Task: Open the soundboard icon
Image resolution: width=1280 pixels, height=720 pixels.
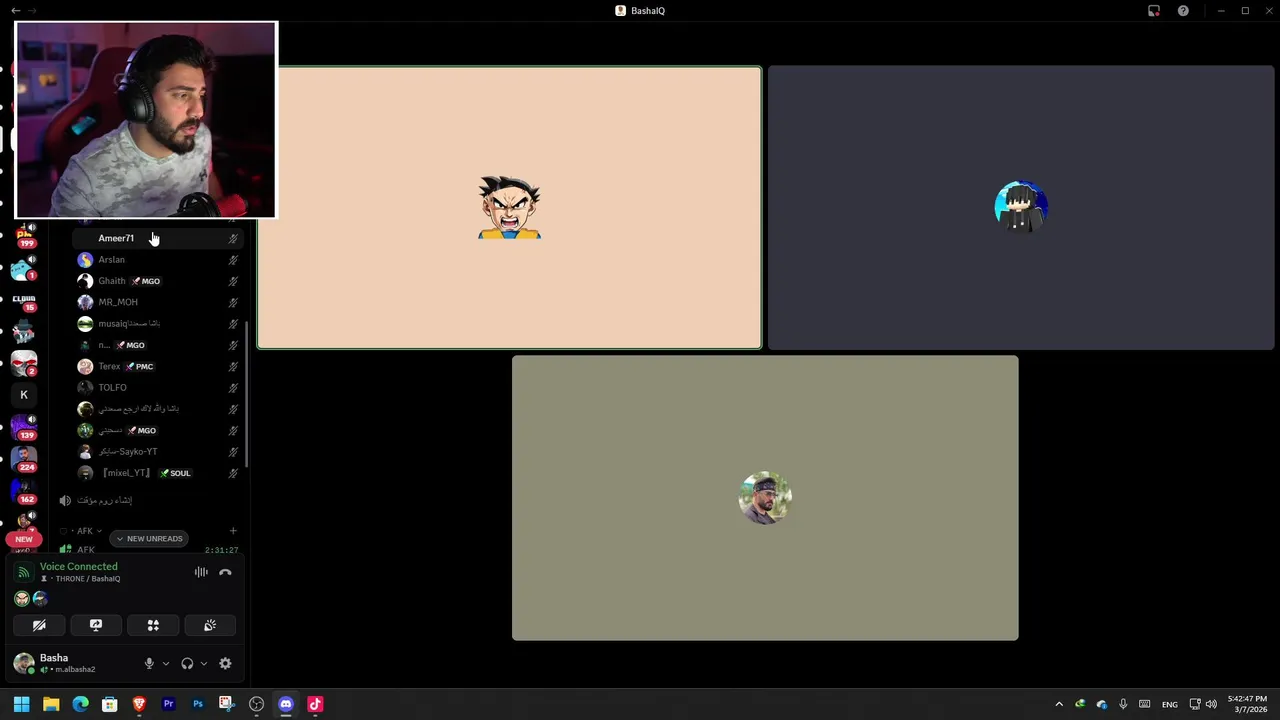Action: 210,625
